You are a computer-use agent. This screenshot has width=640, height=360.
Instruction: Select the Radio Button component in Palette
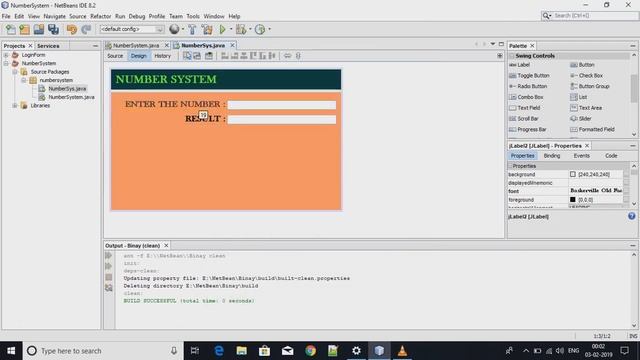tap(528, 86)
